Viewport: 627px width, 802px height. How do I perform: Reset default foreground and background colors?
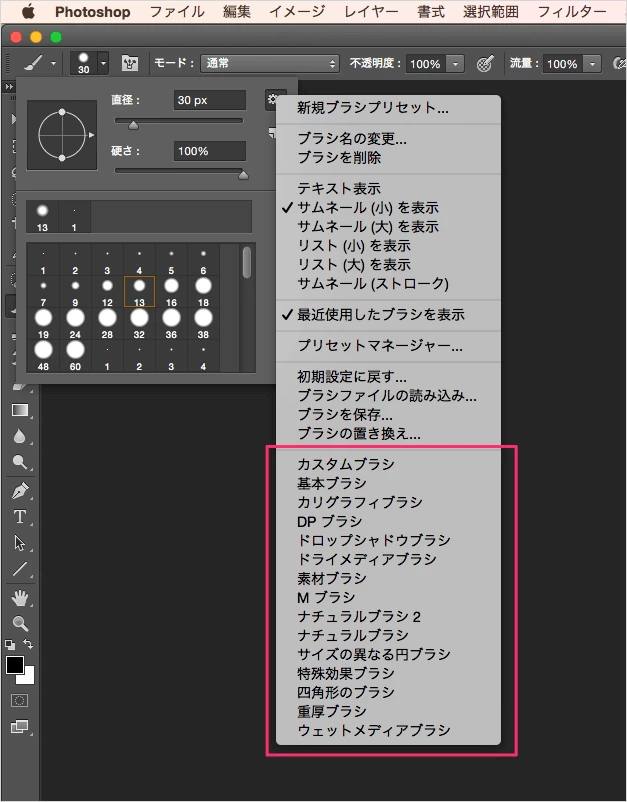[10, 644]
